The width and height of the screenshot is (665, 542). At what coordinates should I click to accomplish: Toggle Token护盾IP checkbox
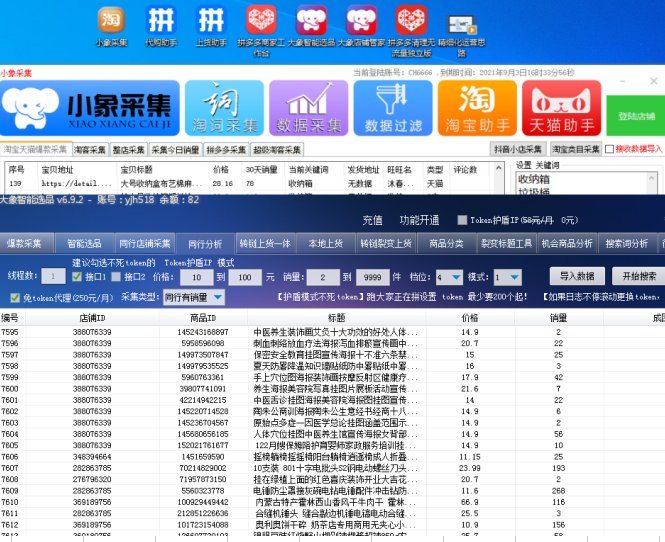click(x=462, y=220)
